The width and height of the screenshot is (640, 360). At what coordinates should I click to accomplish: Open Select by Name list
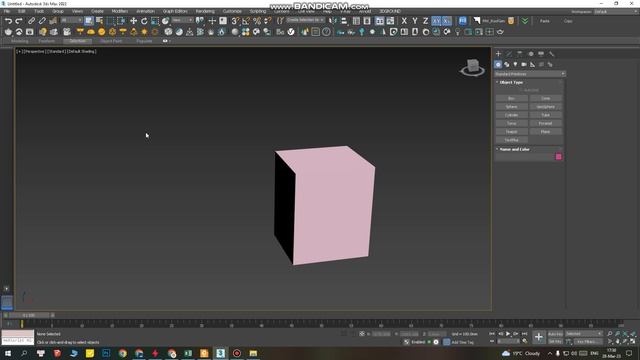[x=99, y=21]
